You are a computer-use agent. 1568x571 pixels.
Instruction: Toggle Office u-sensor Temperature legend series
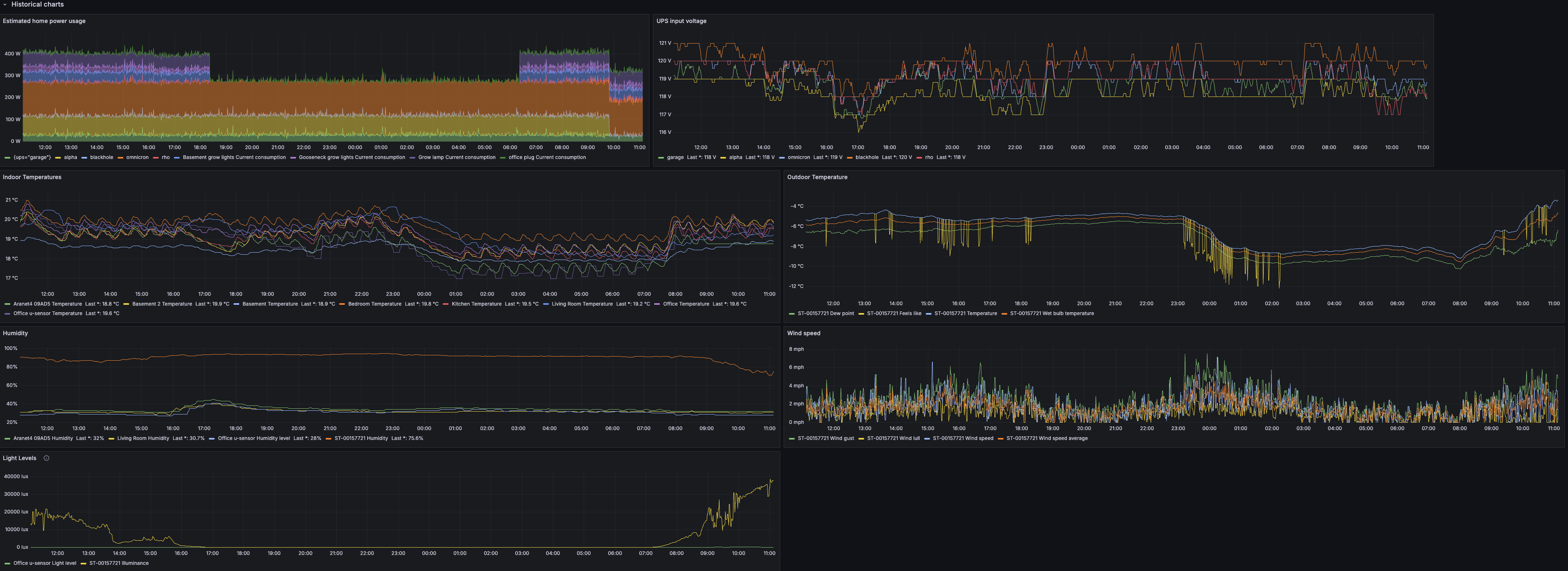tap(47, 314)
